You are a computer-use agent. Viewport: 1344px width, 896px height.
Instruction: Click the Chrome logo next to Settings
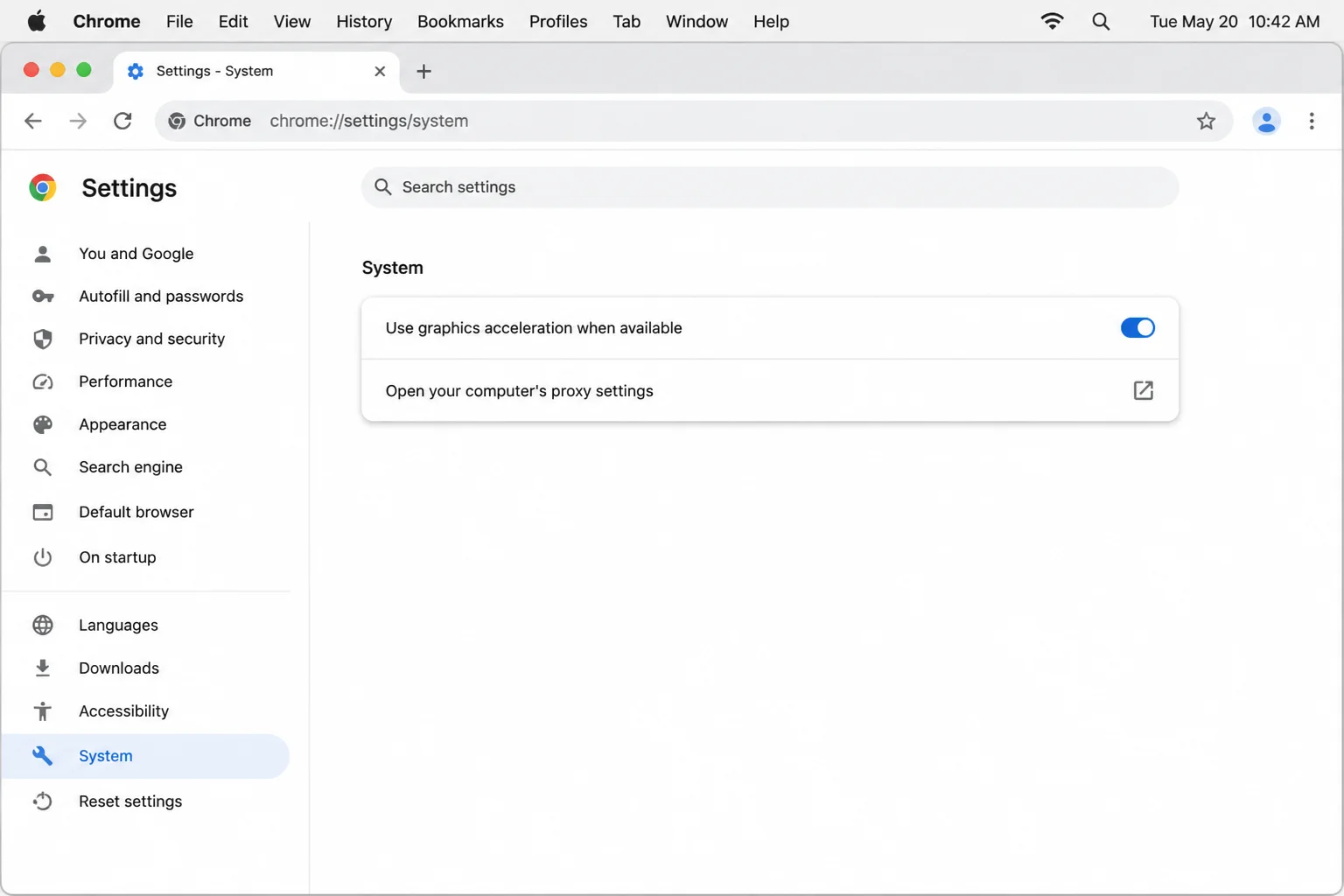click(42, 187)
